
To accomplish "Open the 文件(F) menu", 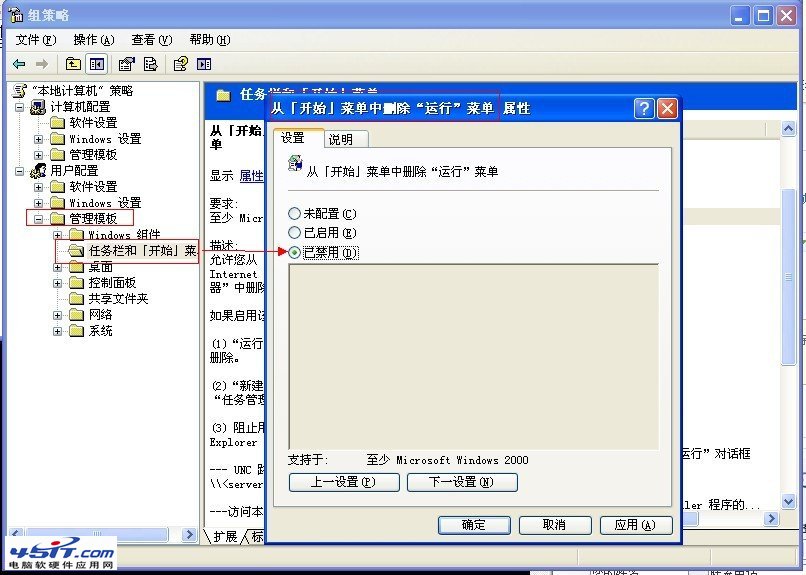I will [35, 40].
